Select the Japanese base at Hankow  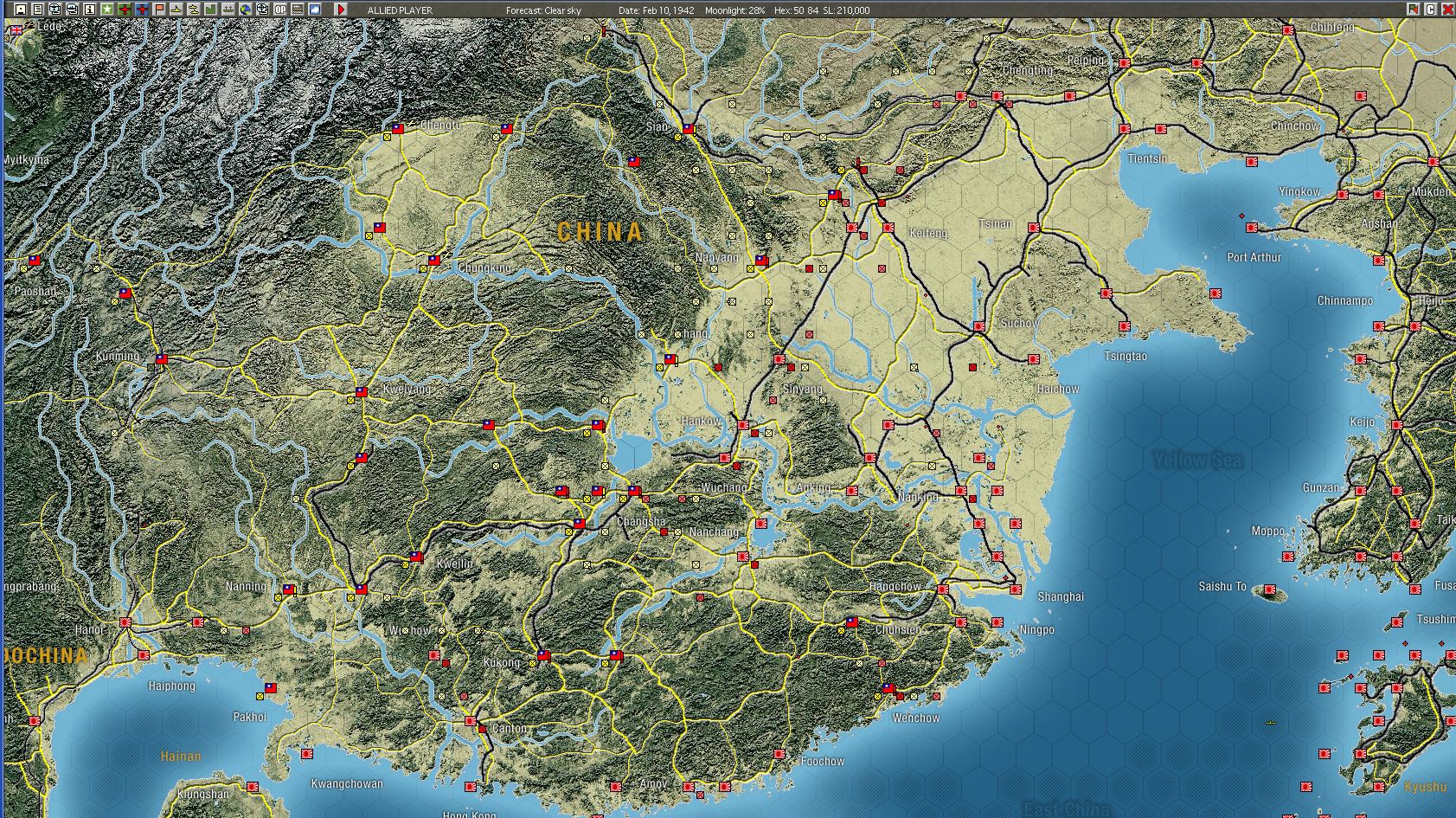pyautogui.click(x=743, y=425)
